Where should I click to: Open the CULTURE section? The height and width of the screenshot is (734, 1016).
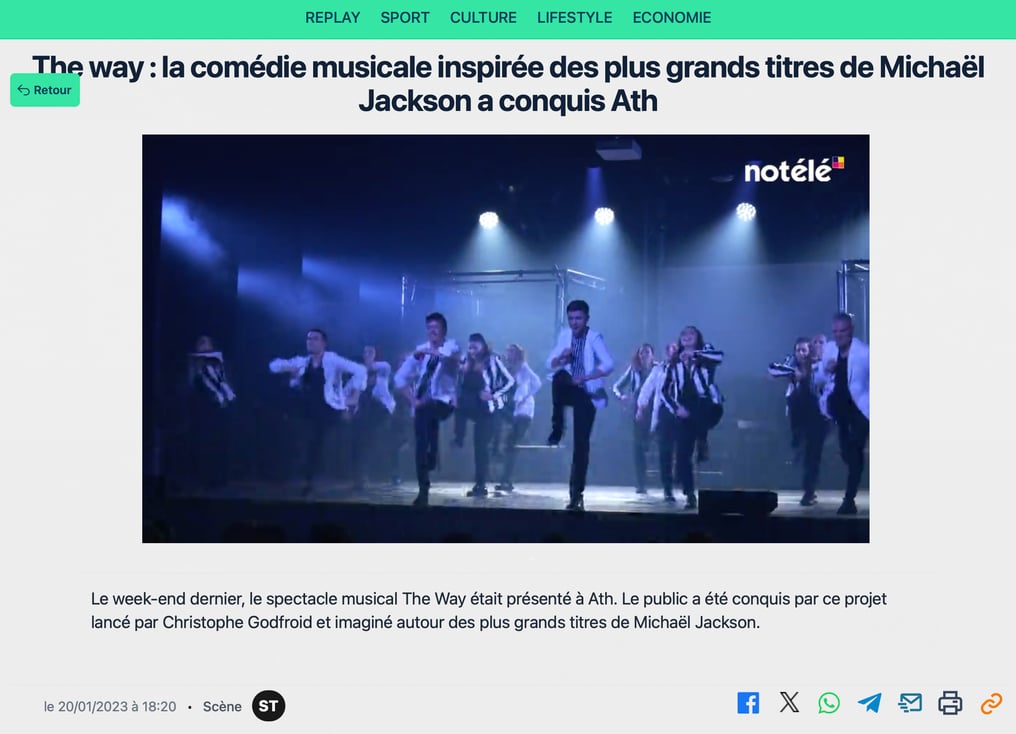pyautogui.click(x=483, y=17)
